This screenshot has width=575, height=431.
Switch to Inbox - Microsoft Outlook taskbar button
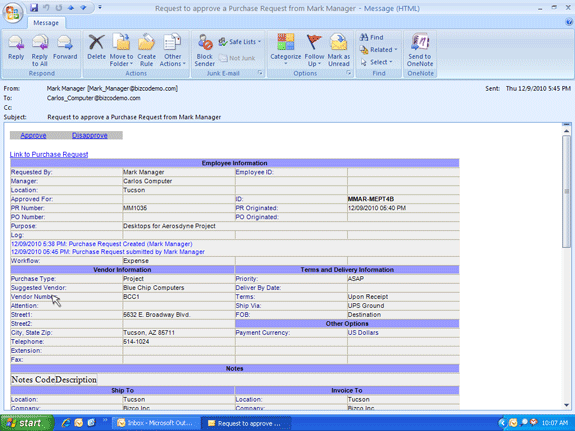(x=157, y=423)
